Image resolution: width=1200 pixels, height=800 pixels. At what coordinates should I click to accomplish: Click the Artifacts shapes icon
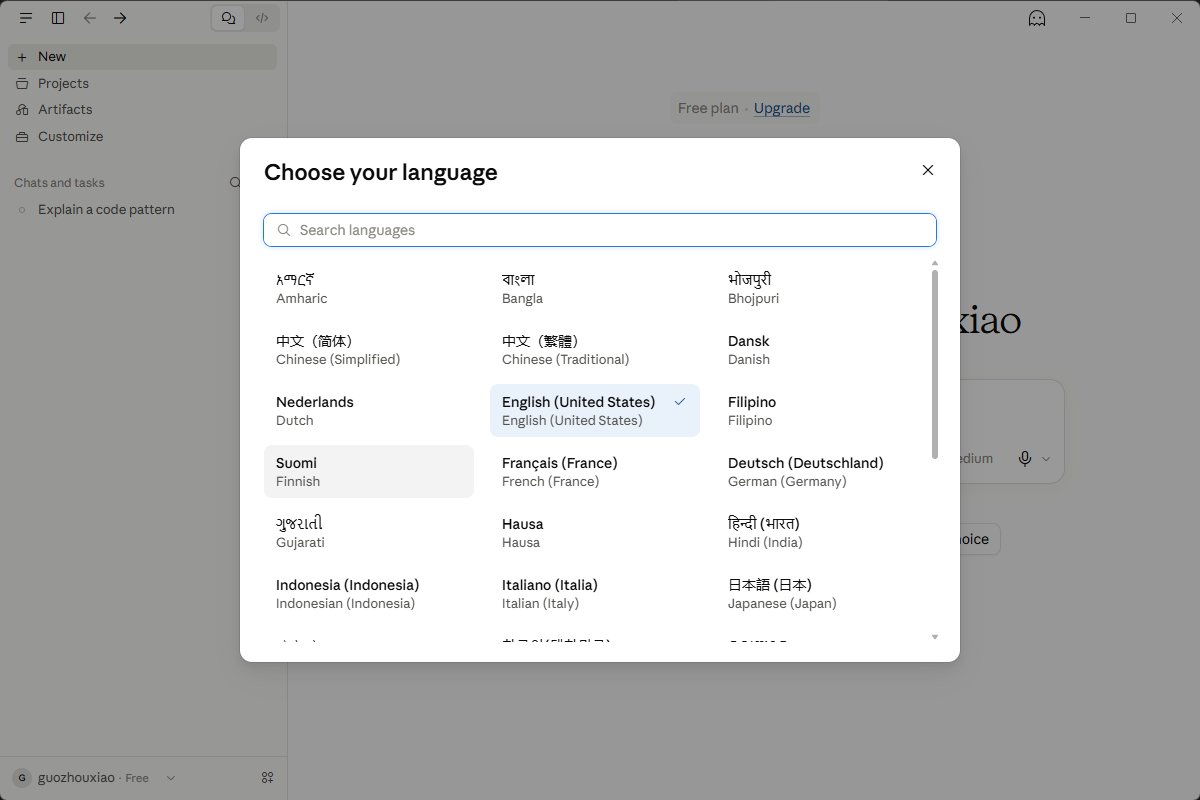tap(22, 109)
